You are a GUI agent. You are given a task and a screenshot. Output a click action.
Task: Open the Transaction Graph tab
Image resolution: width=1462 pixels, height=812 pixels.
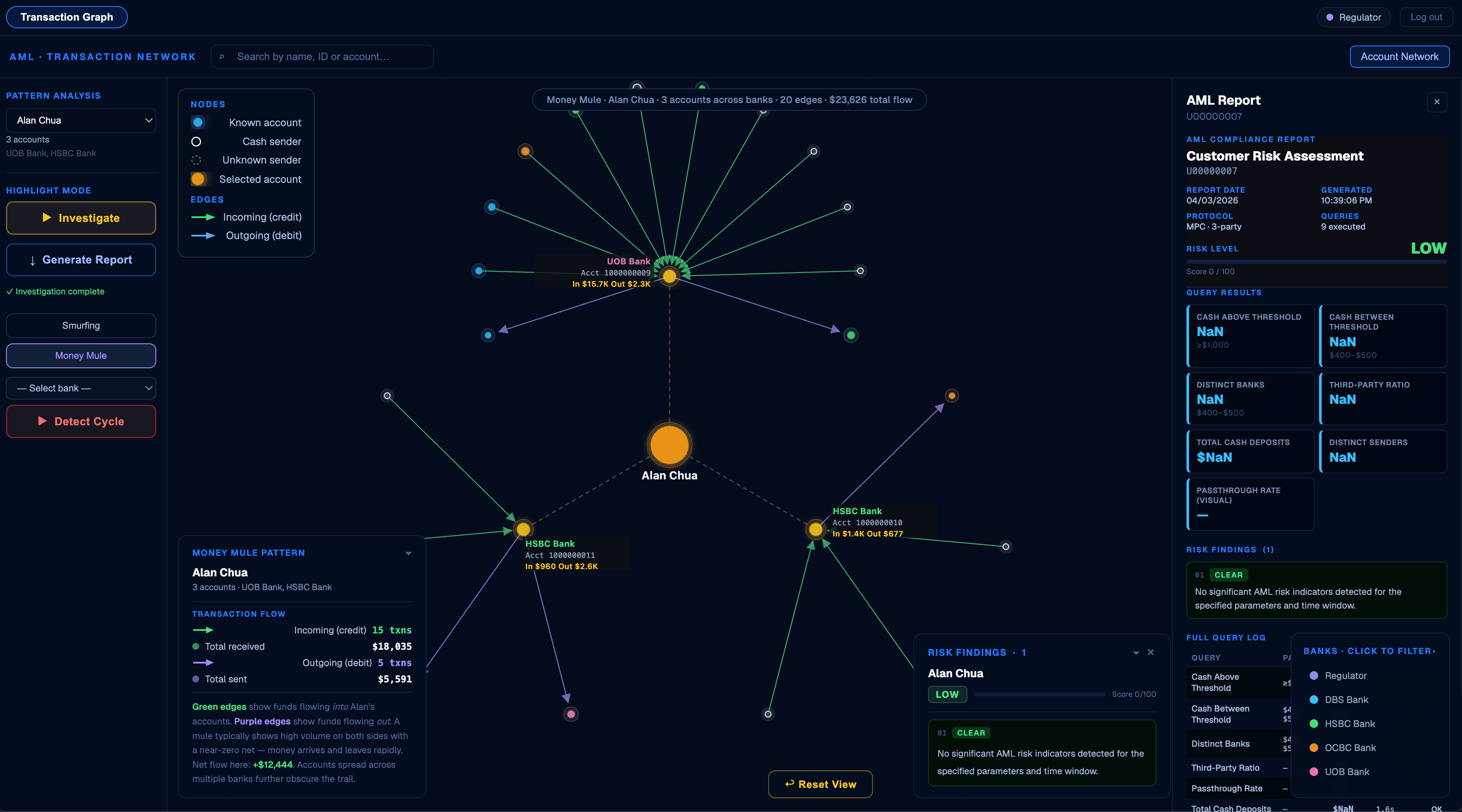pyautogui.click(x=67, y=17)
